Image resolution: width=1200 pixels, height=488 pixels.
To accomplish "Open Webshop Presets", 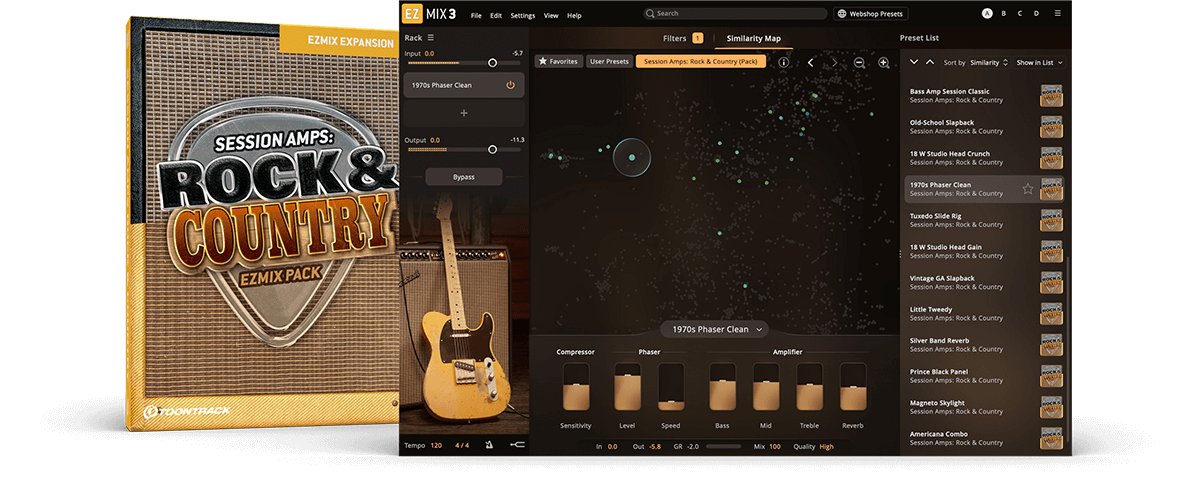I will click(870, 14).
